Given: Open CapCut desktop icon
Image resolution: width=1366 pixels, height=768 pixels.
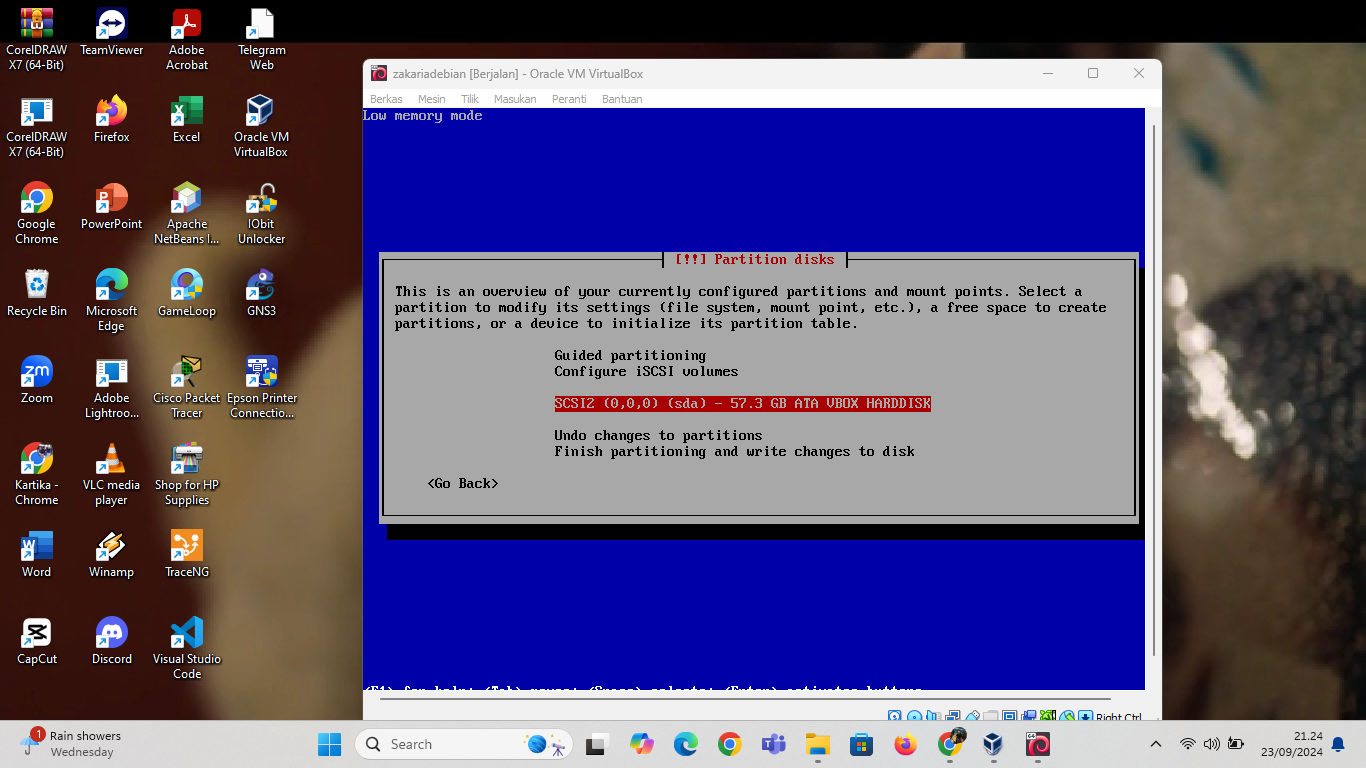Looking at the screenshot, I should point(36,642).
